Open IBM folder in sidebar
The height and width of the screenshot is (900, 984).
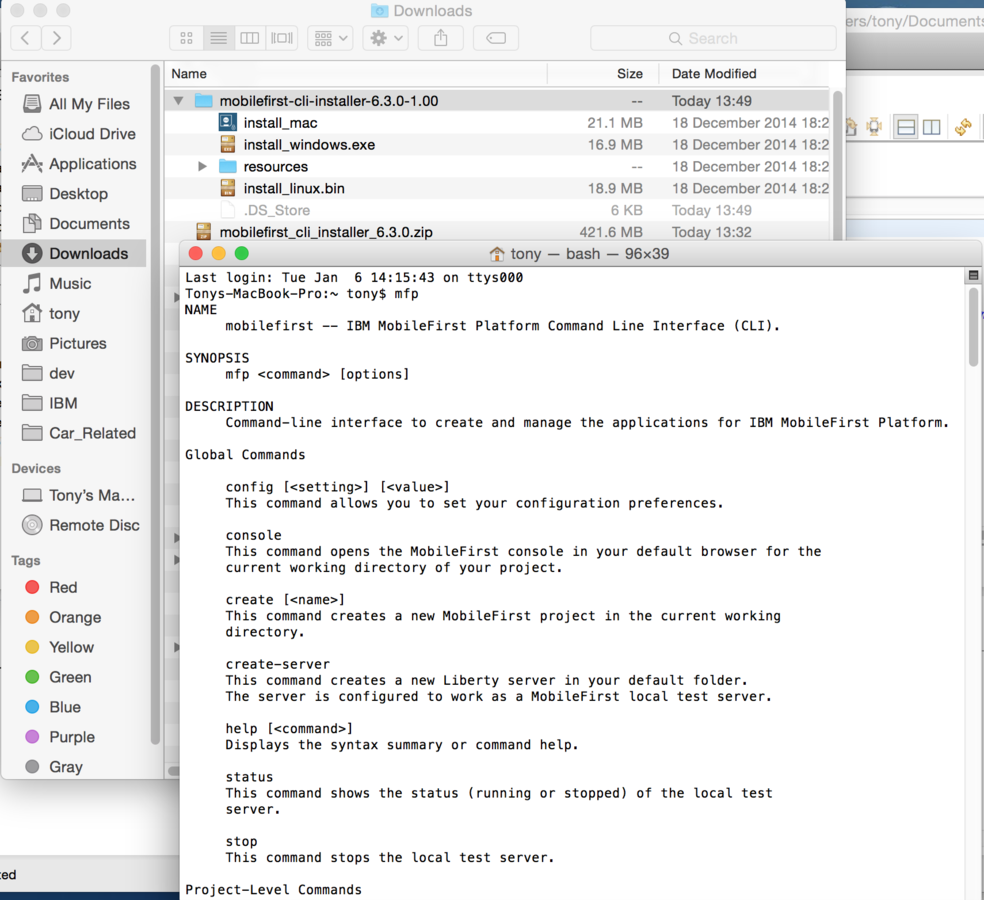pos(50,403)
